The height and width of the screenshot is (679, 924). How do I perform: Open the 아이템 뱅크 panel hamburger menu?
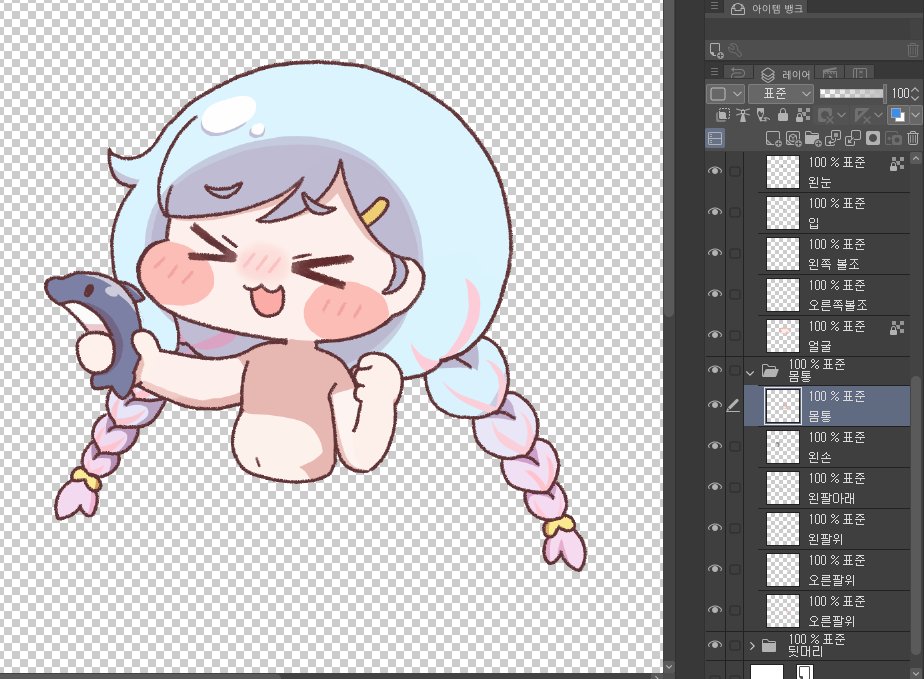pyautogui.click(x=714, y=6)
